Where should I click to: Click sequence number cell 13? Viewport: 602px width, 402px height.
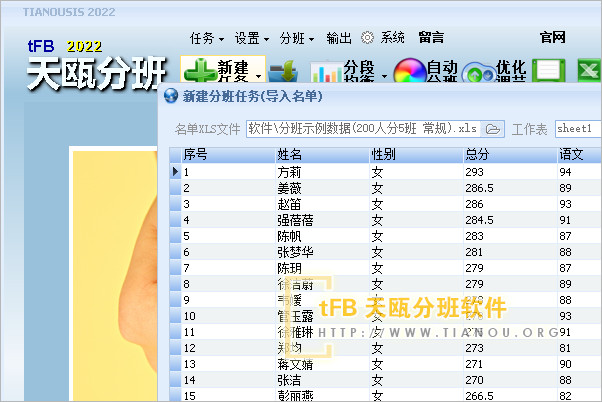coord(228,364)
